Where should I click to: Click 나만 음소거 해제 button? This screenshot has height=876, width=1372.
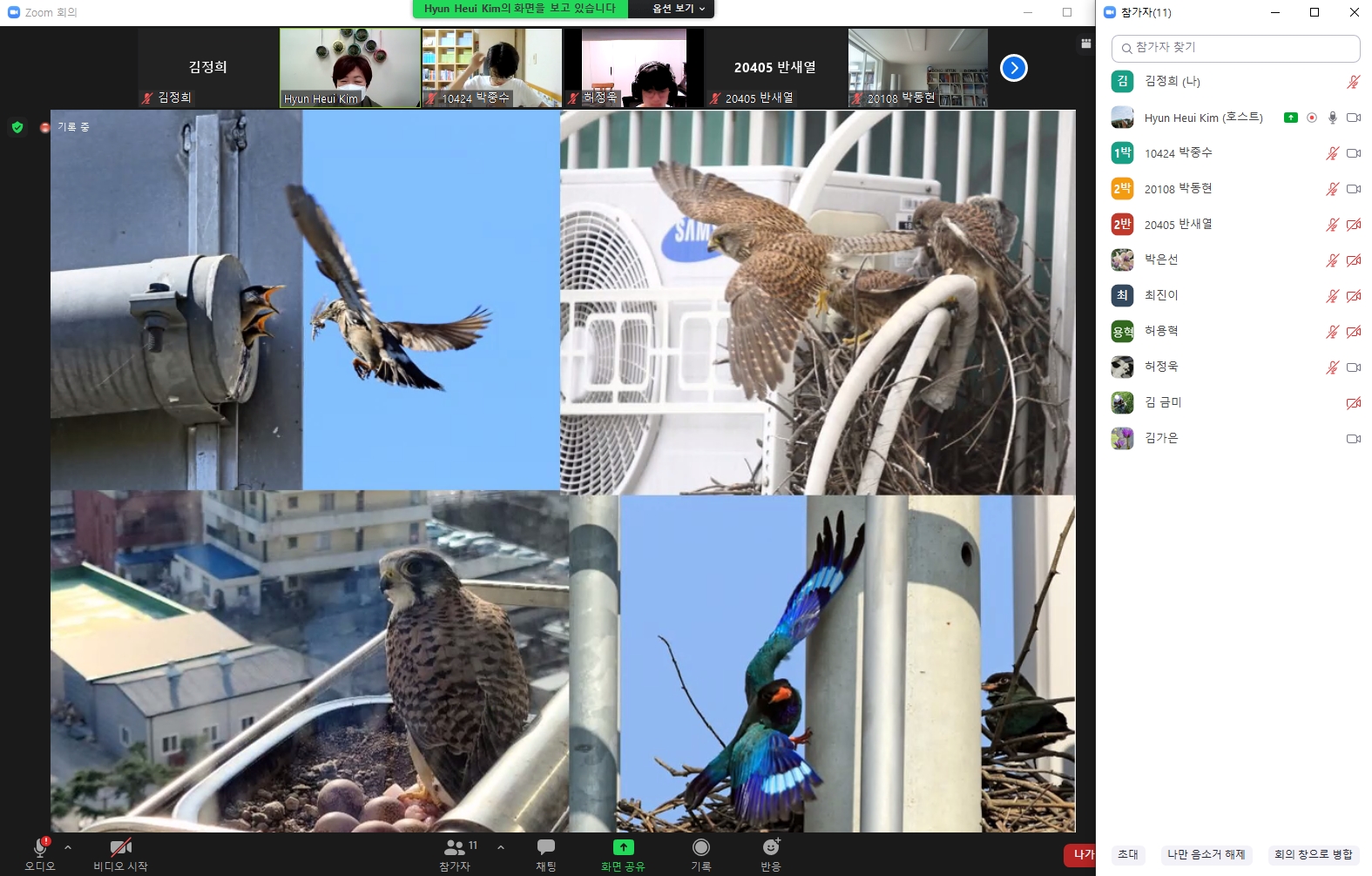pos(1206,854)
